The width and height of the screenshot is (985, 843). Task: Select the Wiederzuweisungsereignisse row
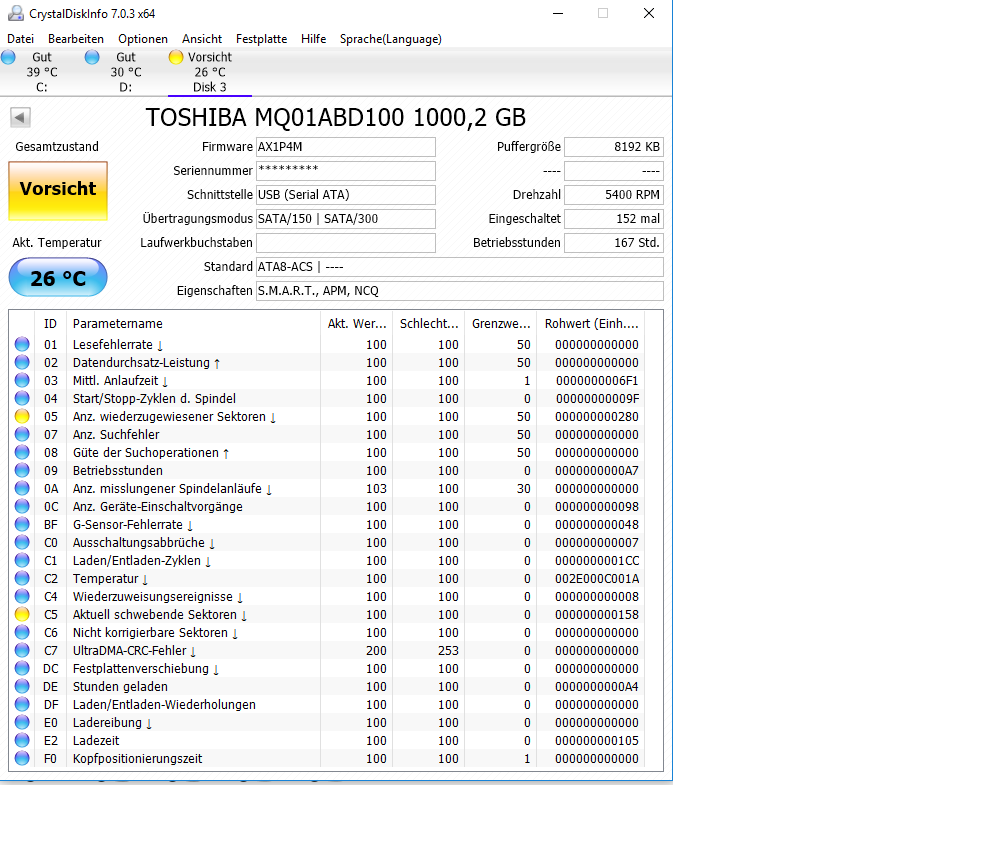tap(328, 597)
